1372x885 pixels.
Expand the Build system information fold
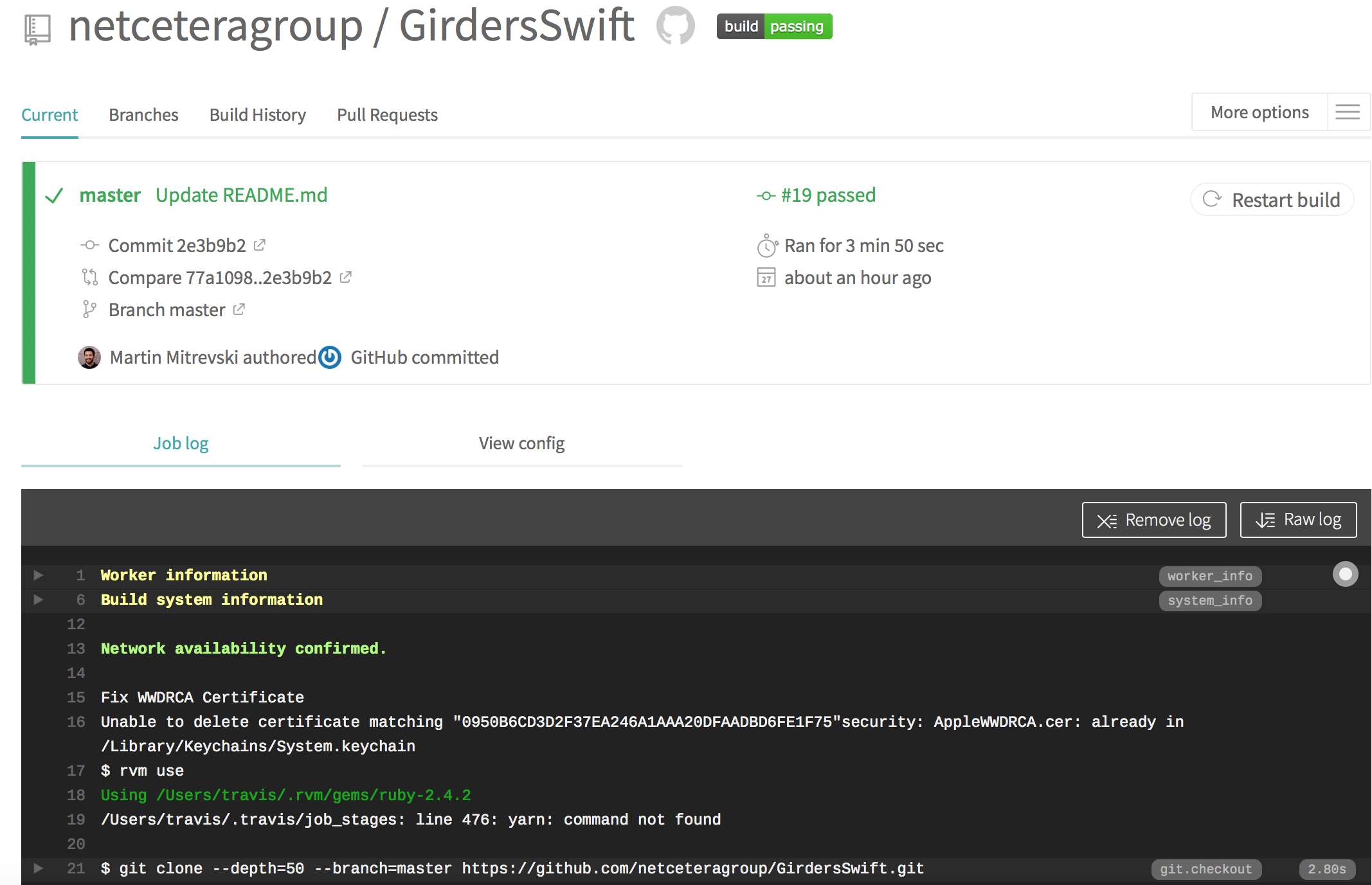click(x=39, y=600)
